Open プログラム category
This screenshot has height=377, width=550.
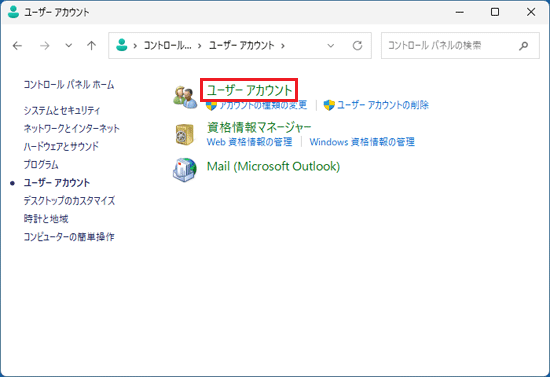pyautogui.click(x=41, y=164)
